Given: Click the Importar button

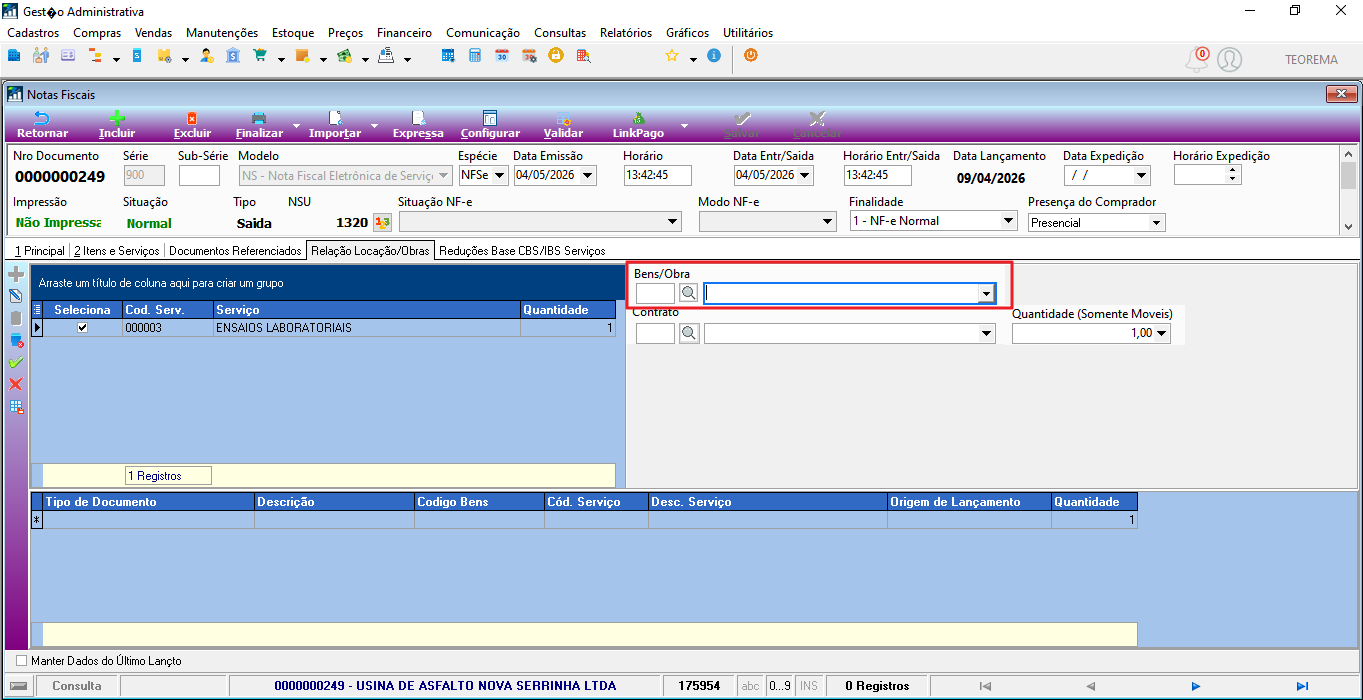Looking at the screenshot, I should point(335,125).
